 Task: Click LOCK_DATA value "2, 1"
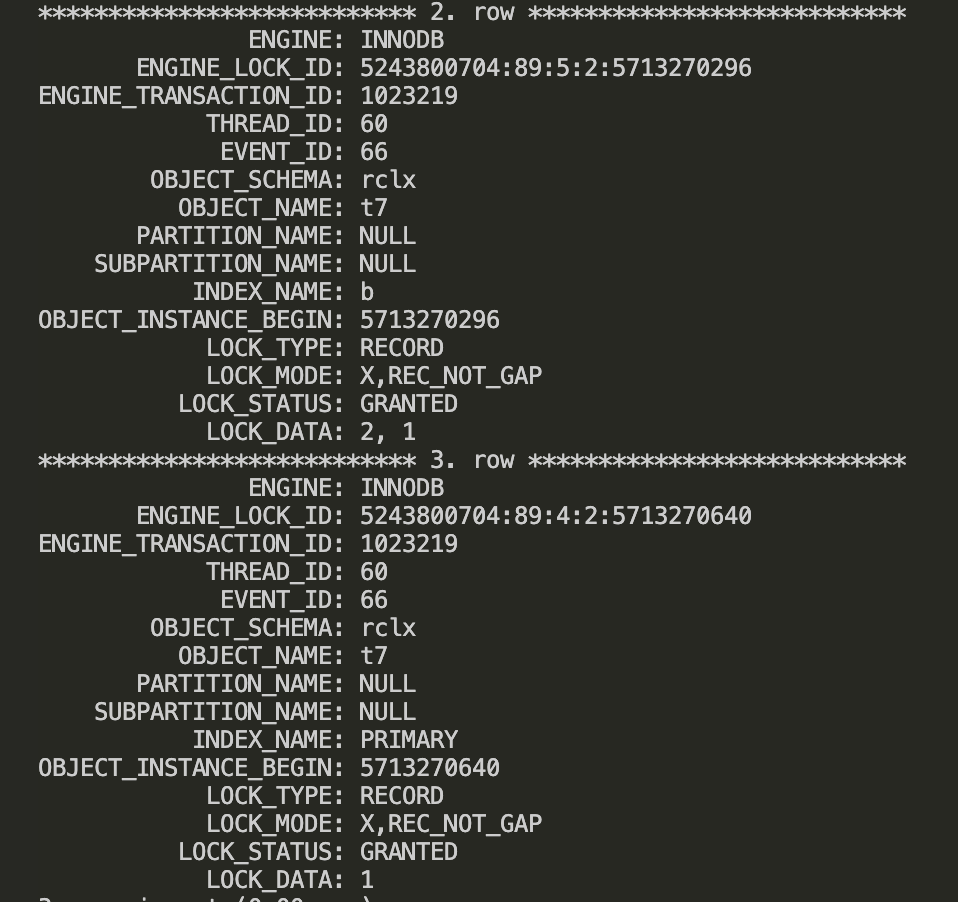[388, 432]
